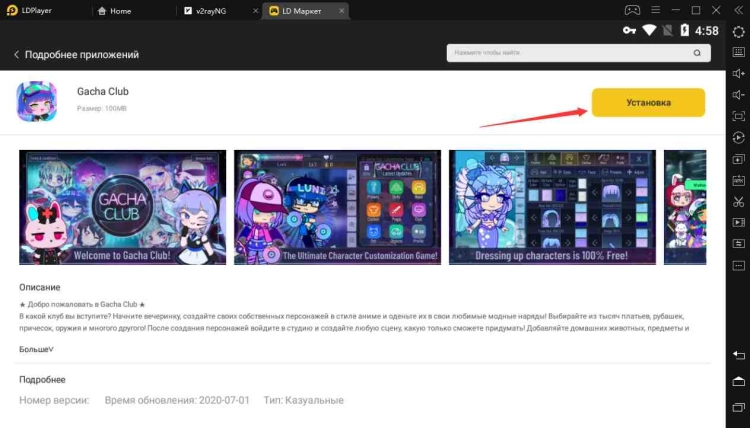Click the clock showing 4:58
The image size is (750, 428).
click(706, 31)
